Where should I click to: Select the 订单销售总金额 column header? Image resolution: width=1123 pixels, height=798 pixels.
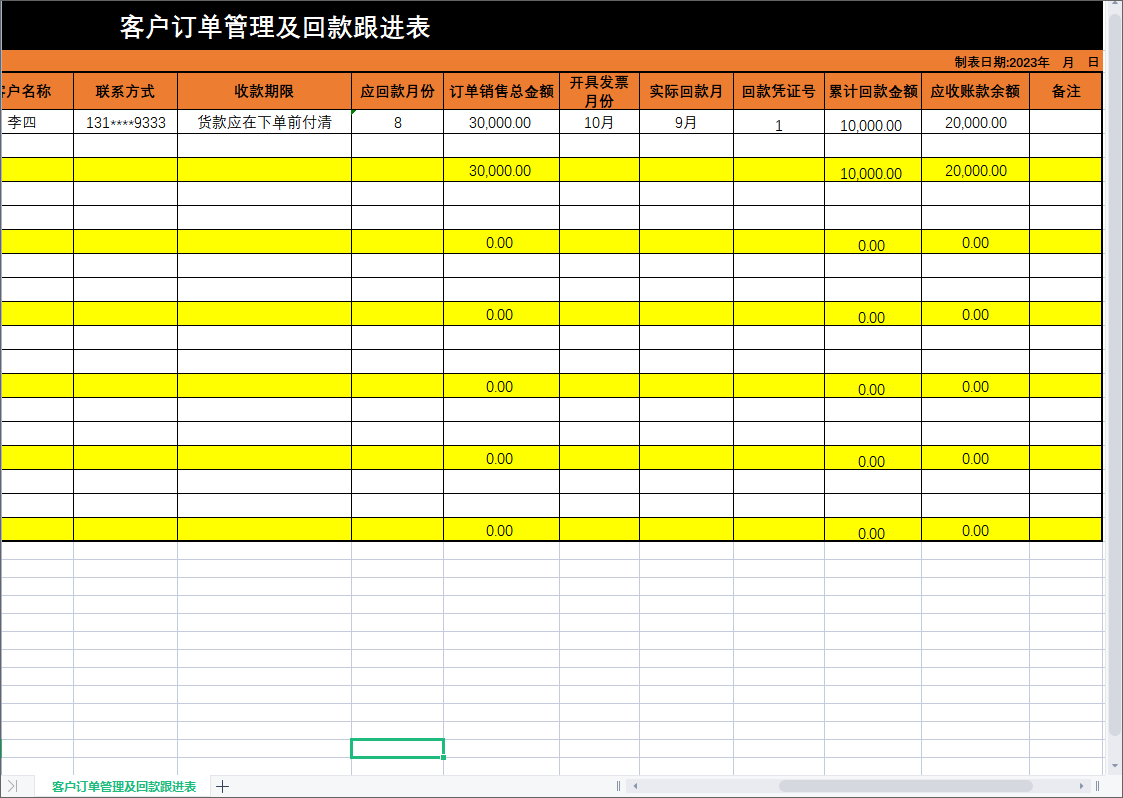click(x=501, y=91)
